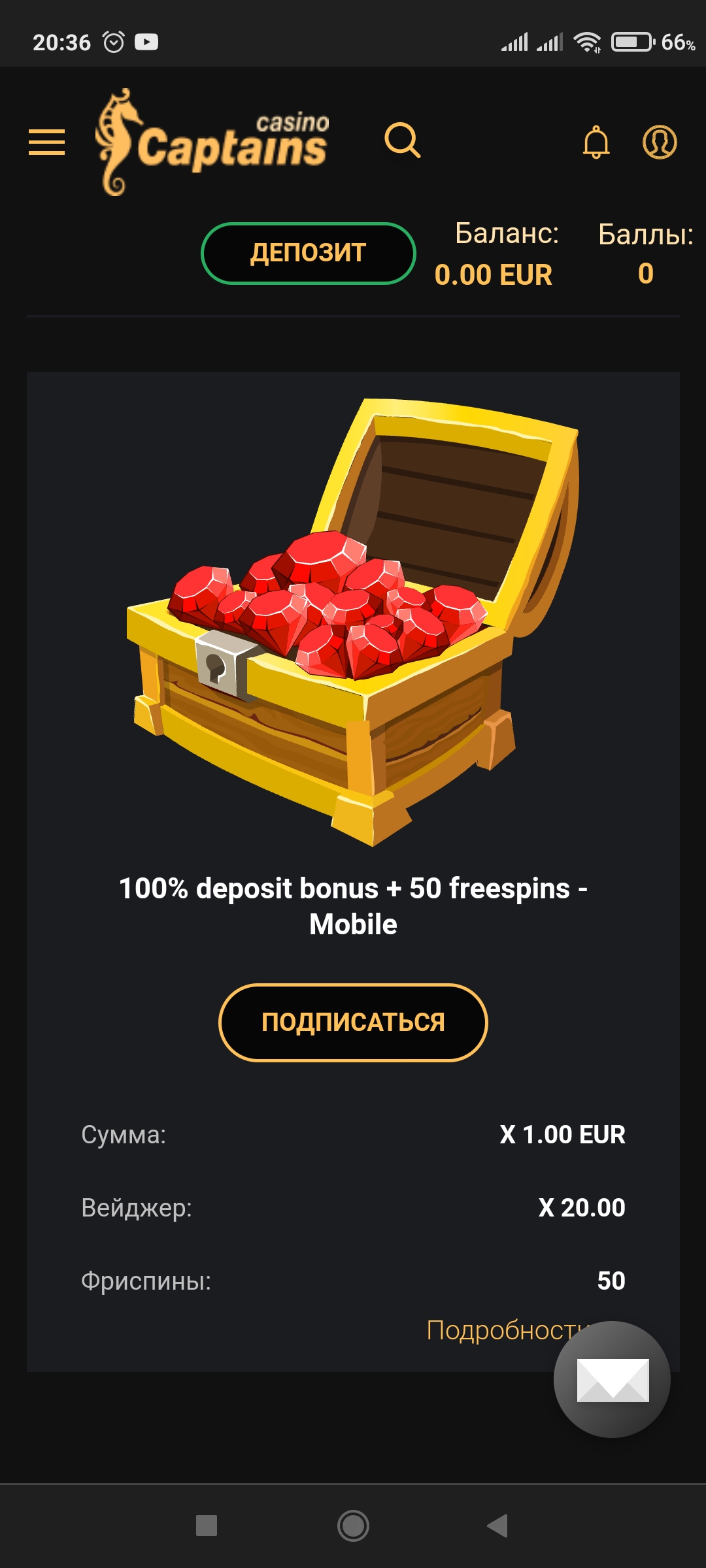Tap the treasure chest bonus image

coord(353,621)
